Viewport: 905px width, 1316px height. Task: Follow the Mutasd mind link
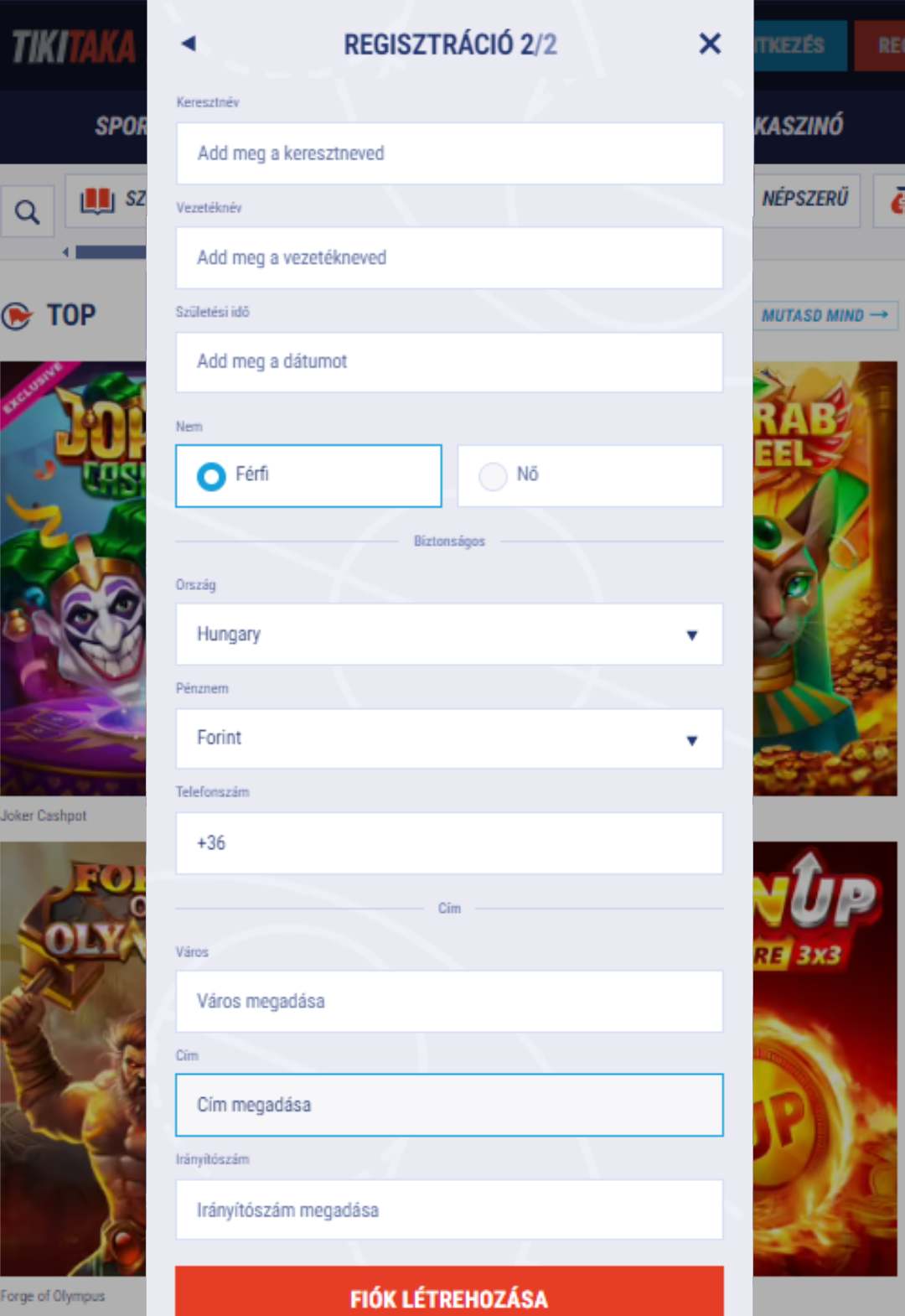[x=825, y=315]
